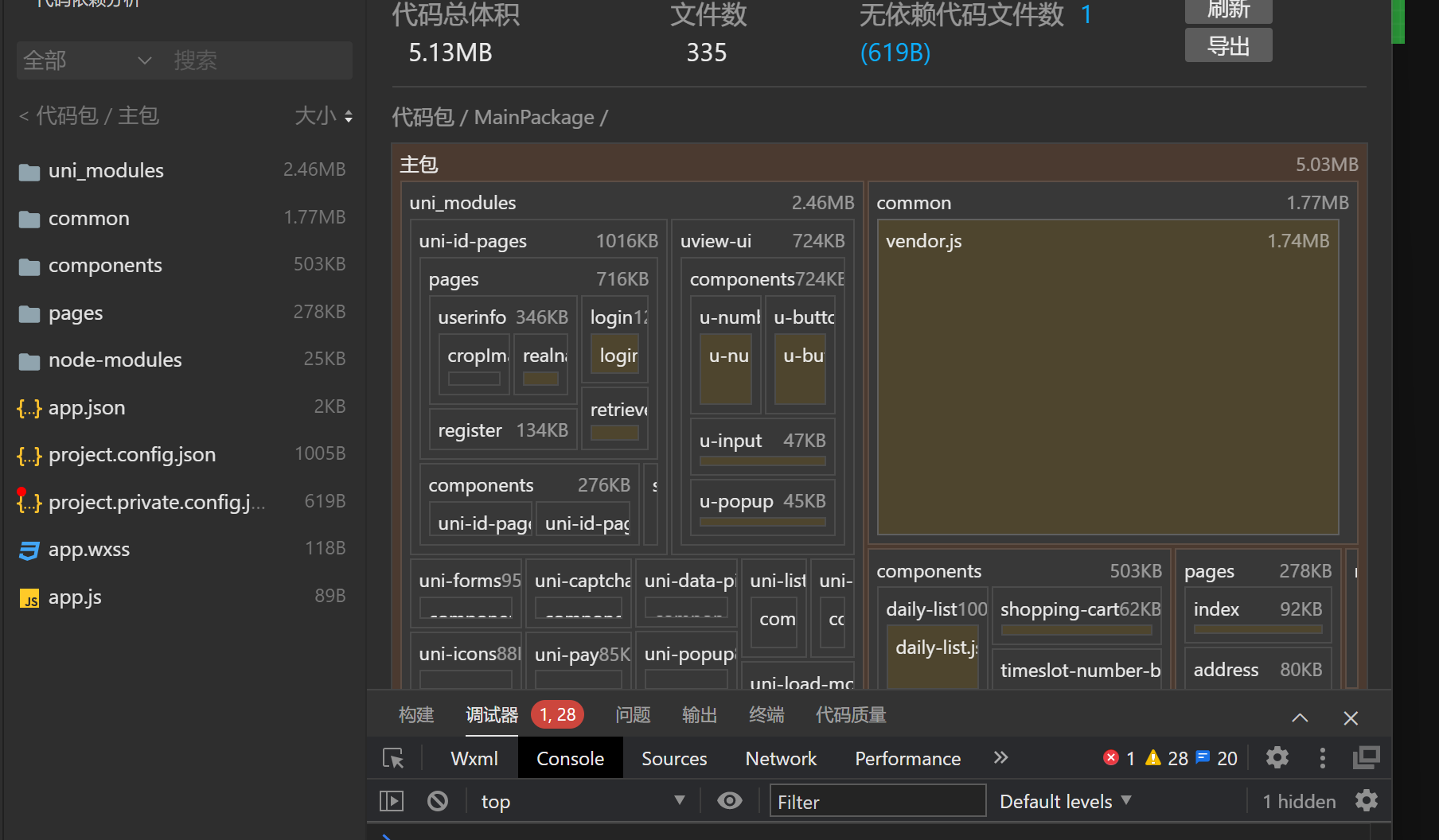Open the Network DevTools tab
Screen dimensions: 1439x840
[781, 759]
